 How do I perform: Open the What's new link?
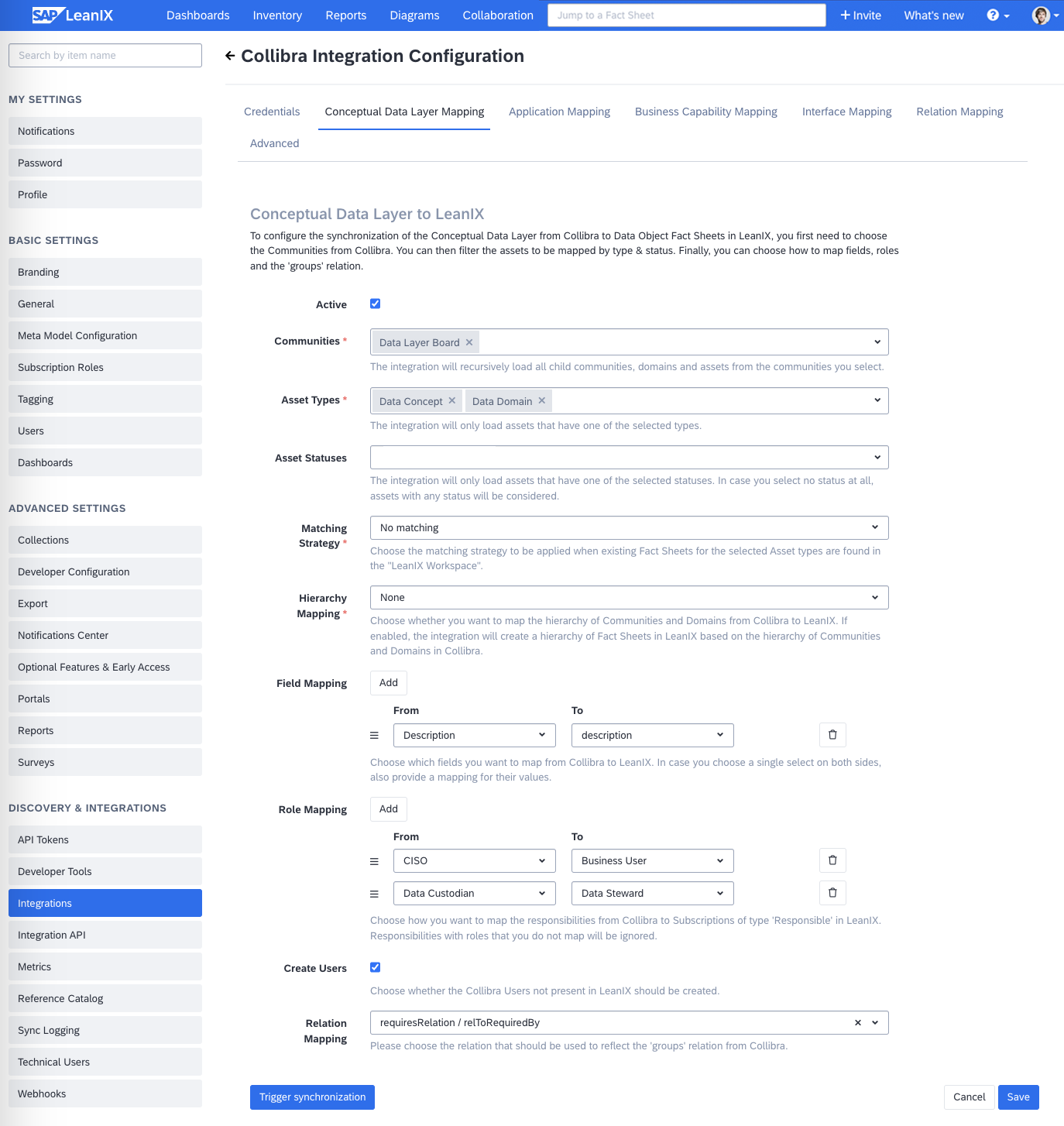tap(934, 15)
